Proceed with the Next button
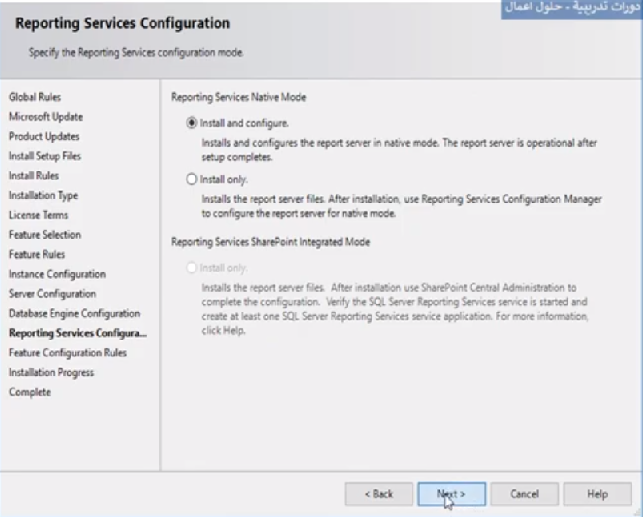 451,494
